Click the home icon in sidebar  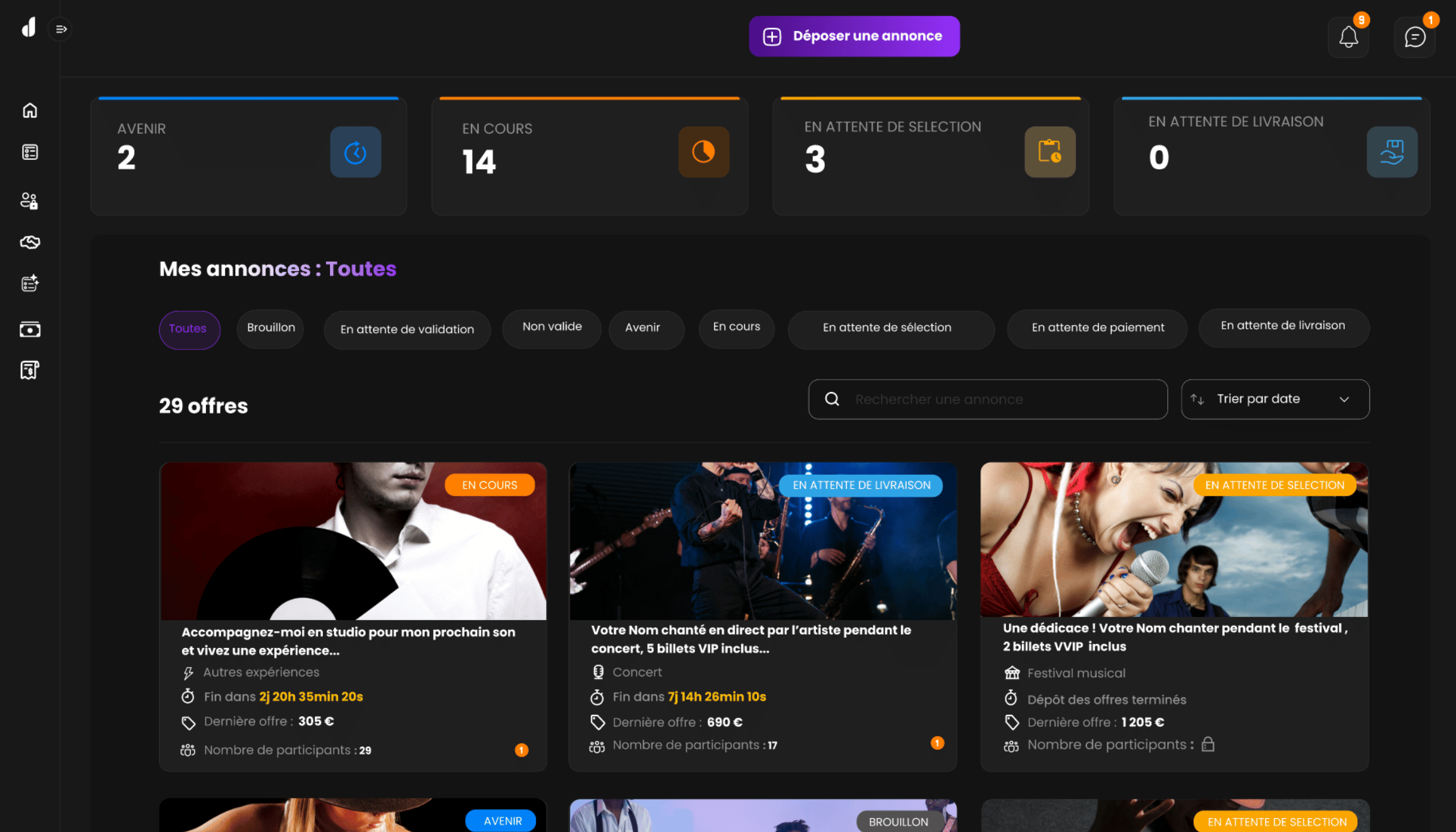30,111
